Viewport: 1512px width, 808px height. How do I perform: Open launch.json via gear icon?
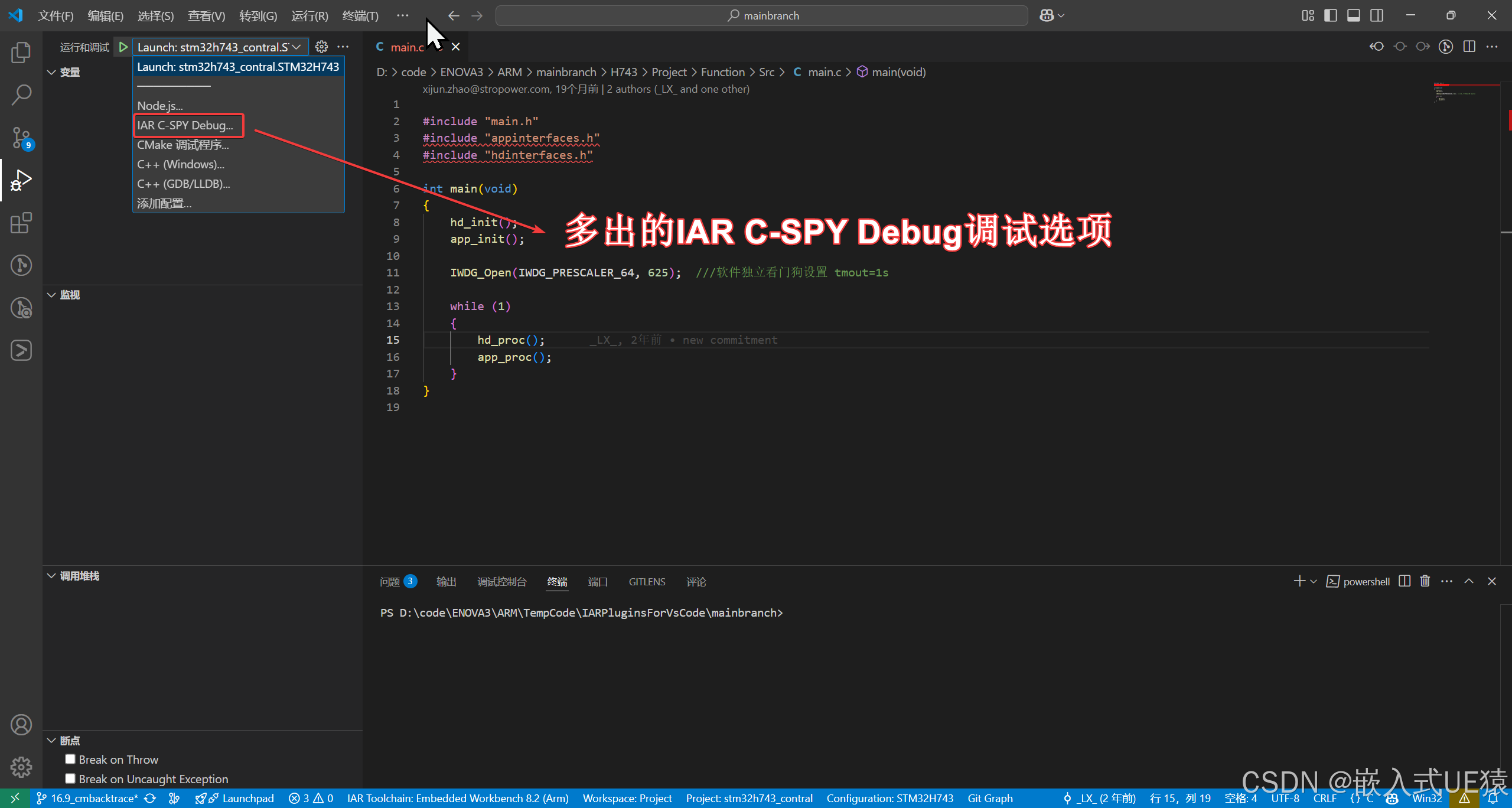321,47
